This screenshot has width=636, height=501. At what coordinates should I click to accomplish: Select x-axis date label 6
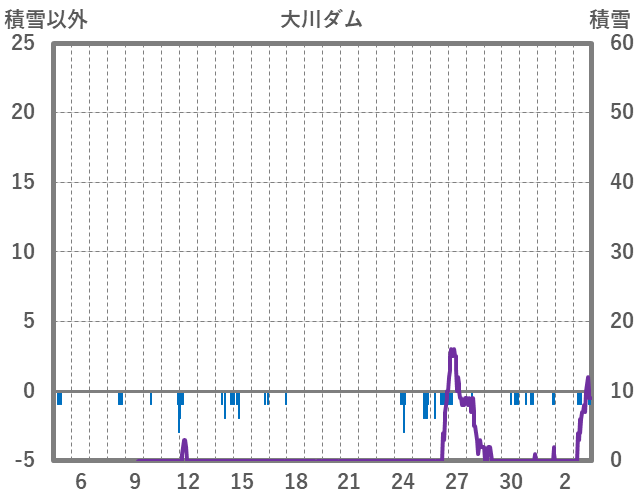81,480
